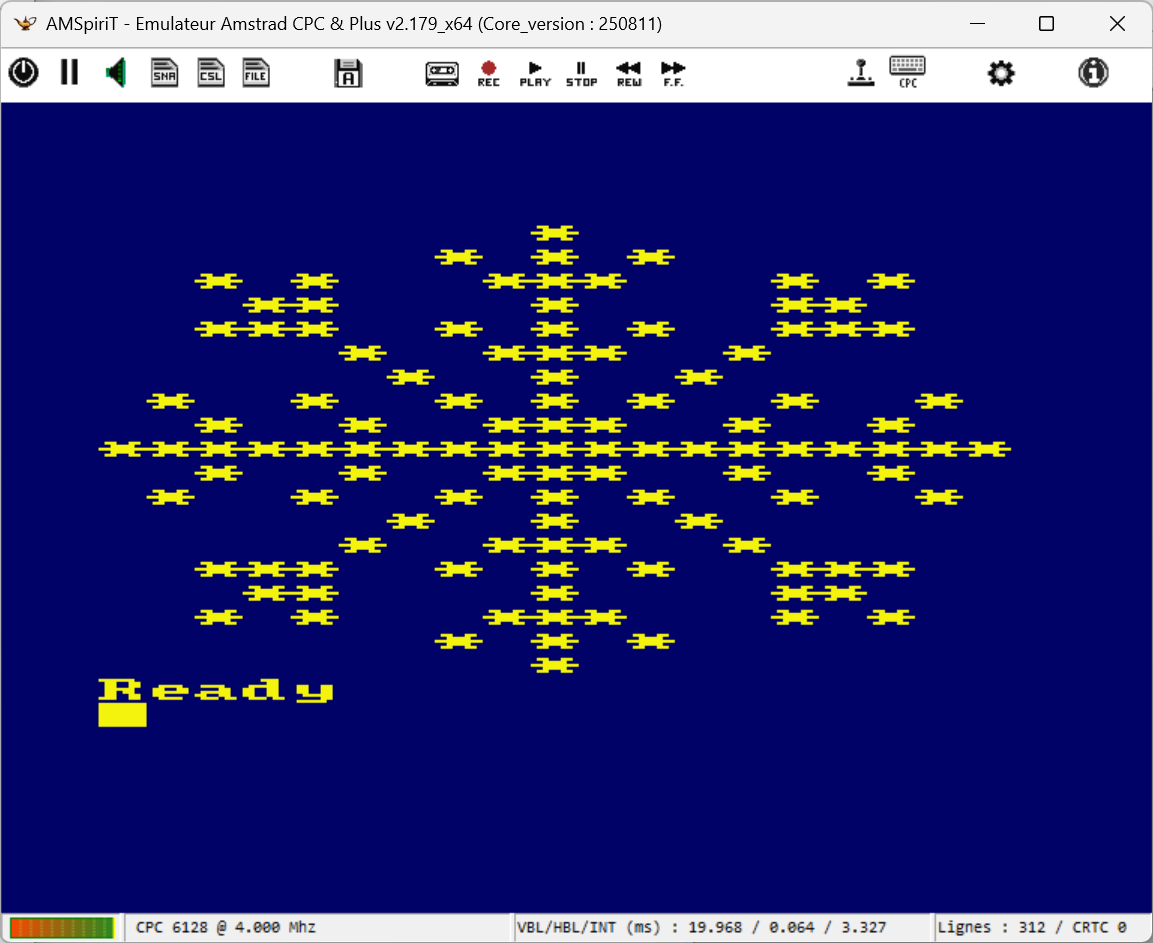This screenshot has width=1153, height=943.
Task: Fast forward the tape with F.F.
Action: point(674,73)
